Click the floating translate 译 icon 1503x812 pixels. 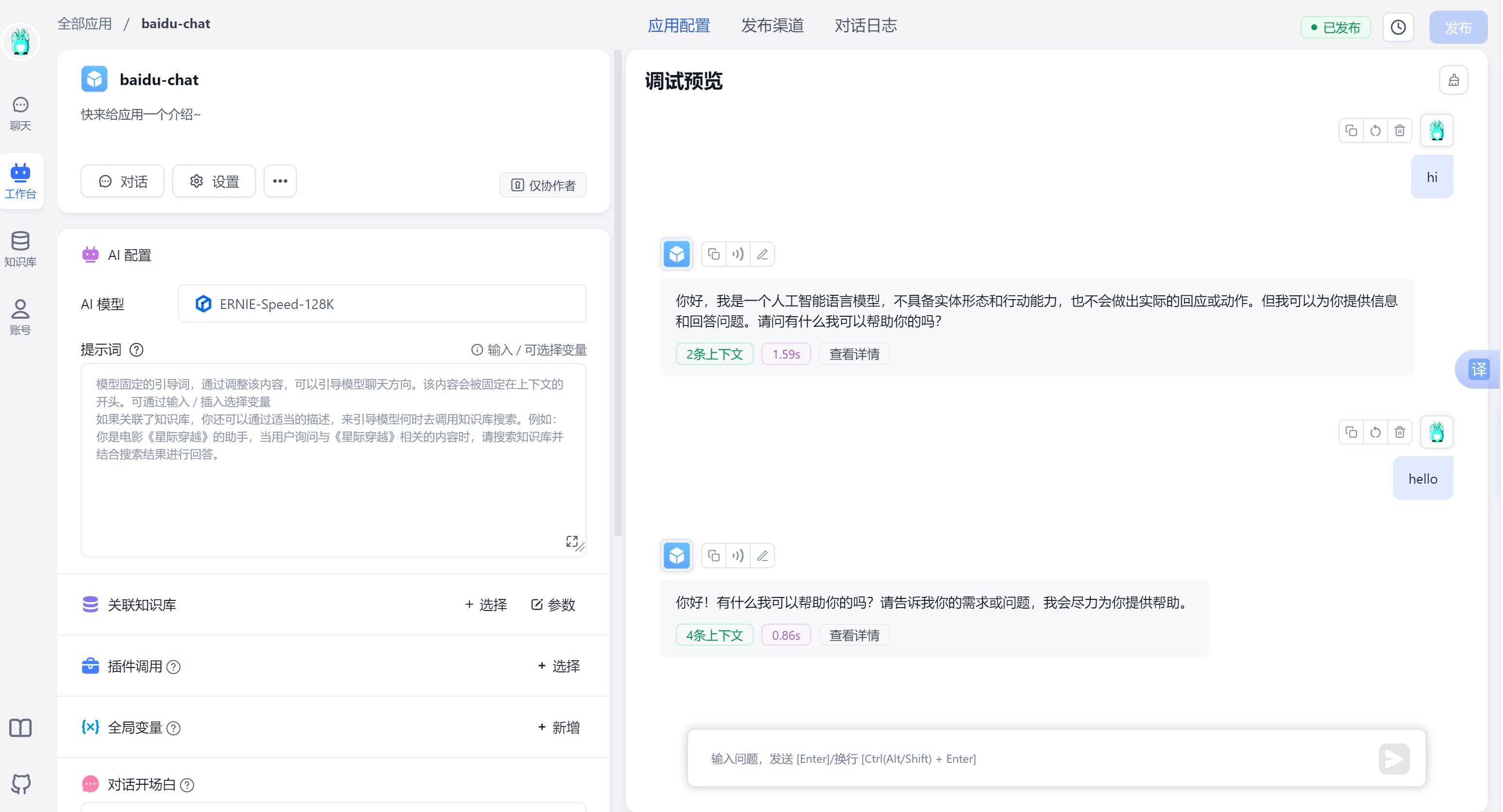coord(1479,369)
